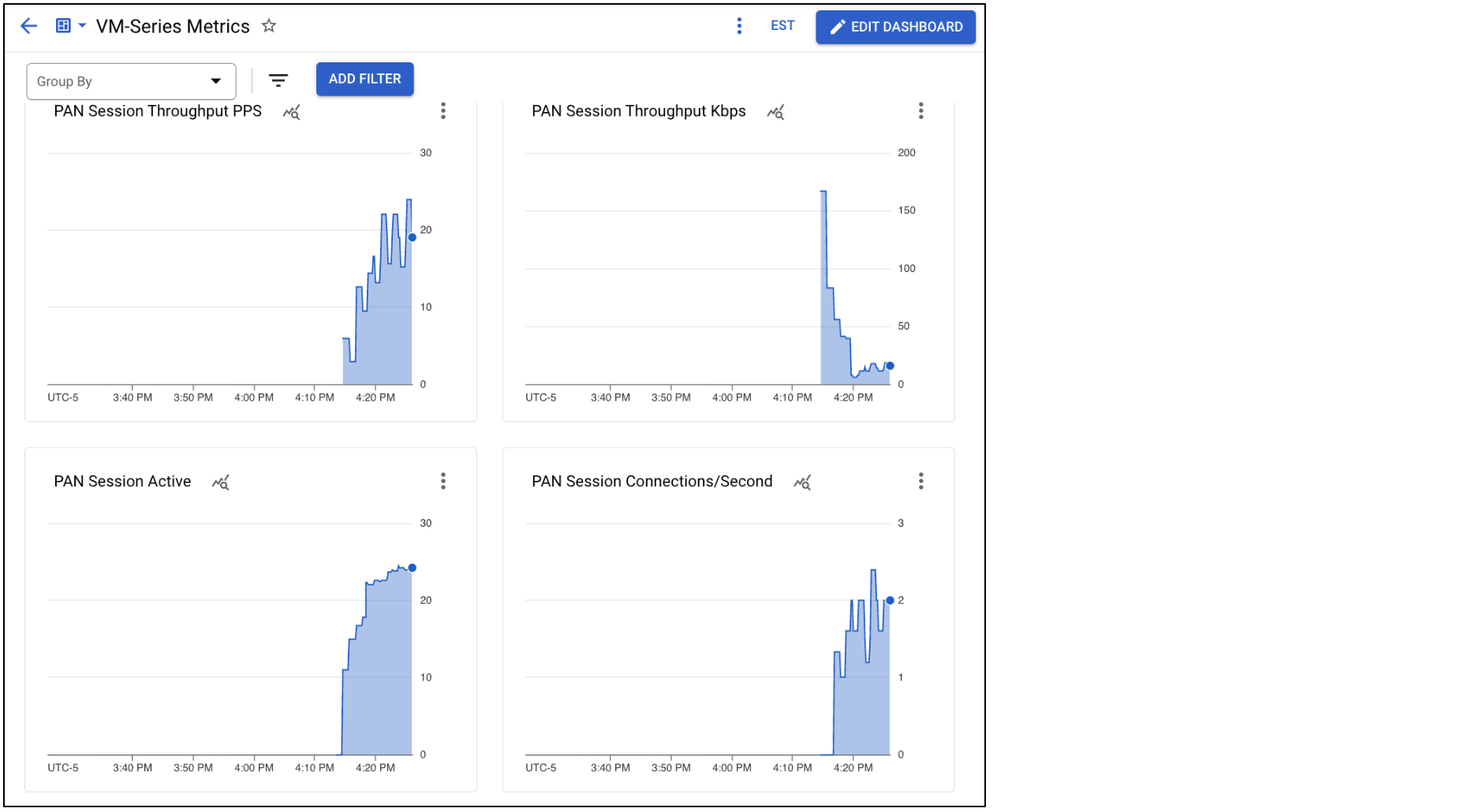Explore PAN Session Throughput PPS in Metrics Explorer
The width and height of the screenshot is (1475, 812).
click(292, 112)
